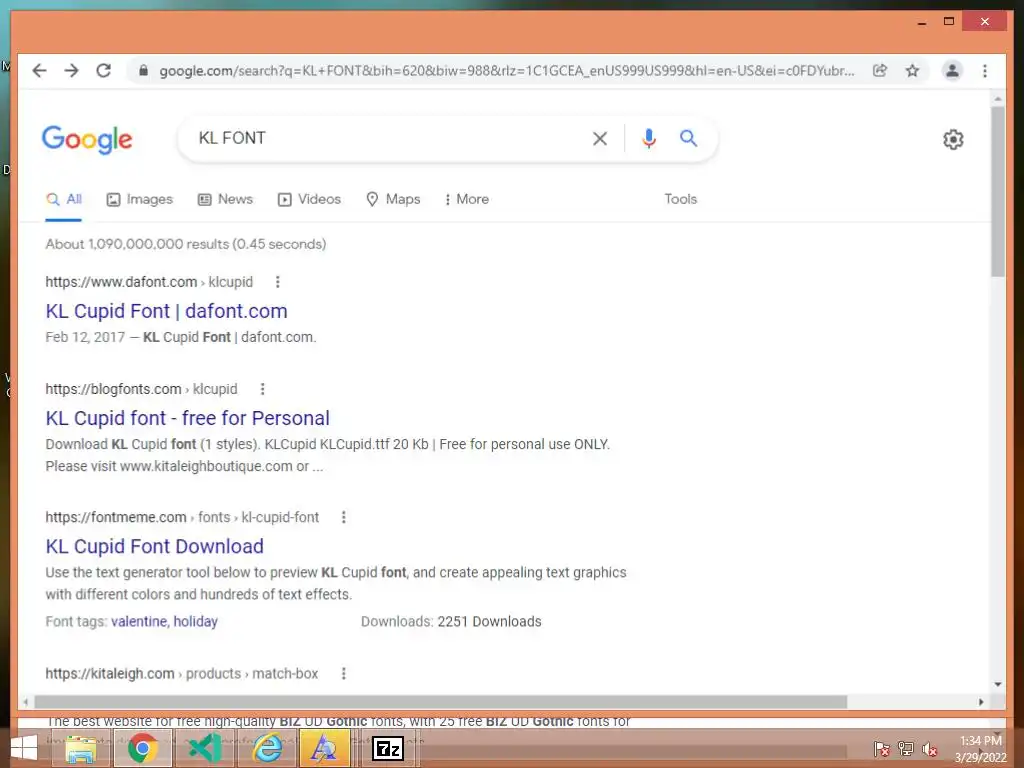Click the 2251 Downloads text
This screenshot has width=1024, height=768.
(489, 622)
